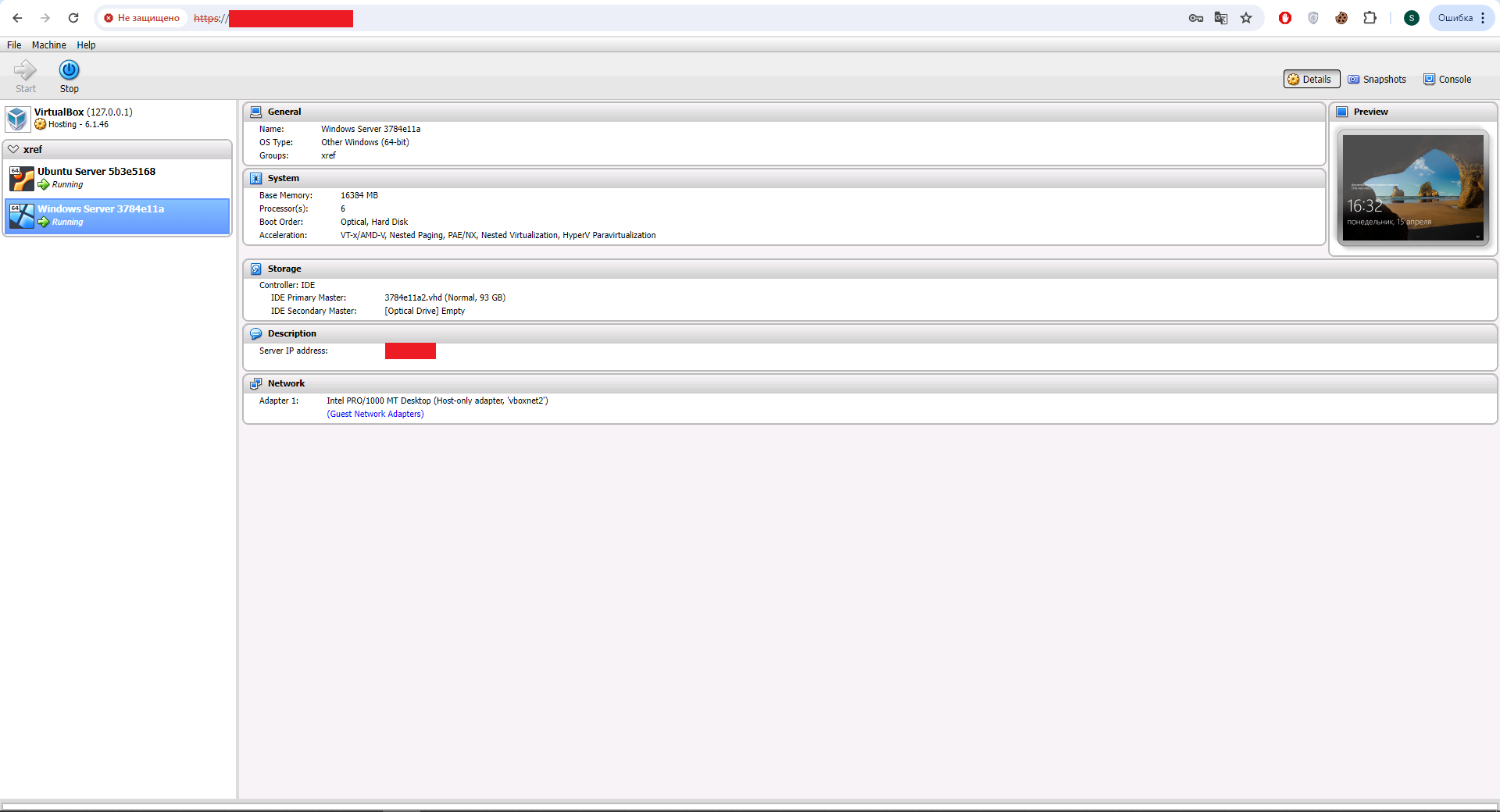
Task: Open the File menu
Action: coord(14,45)
